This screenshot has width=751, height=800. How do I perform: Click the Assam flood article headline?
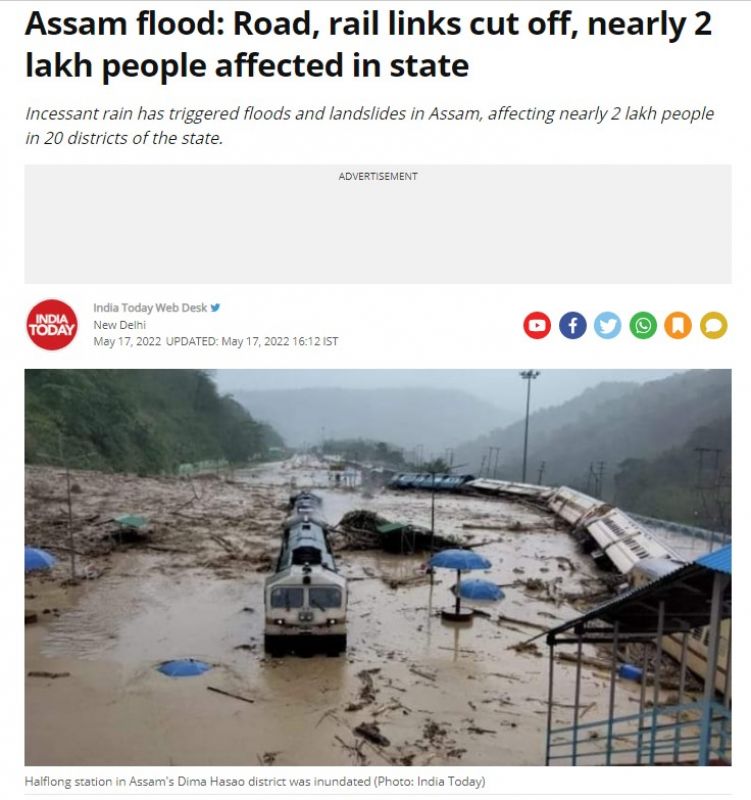coord(368,44)
